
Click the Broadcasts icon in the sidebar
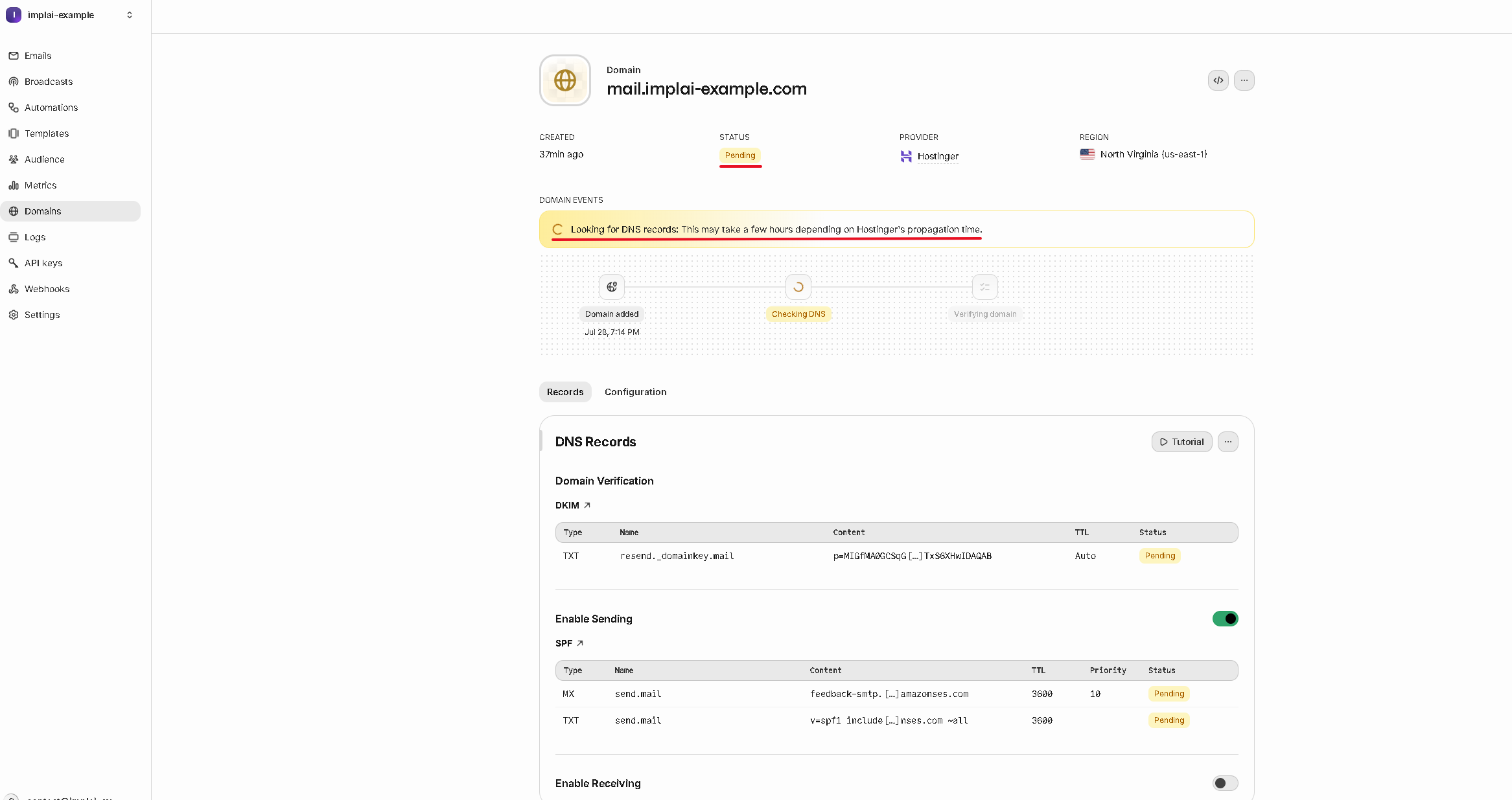click(x=14, y=82)
